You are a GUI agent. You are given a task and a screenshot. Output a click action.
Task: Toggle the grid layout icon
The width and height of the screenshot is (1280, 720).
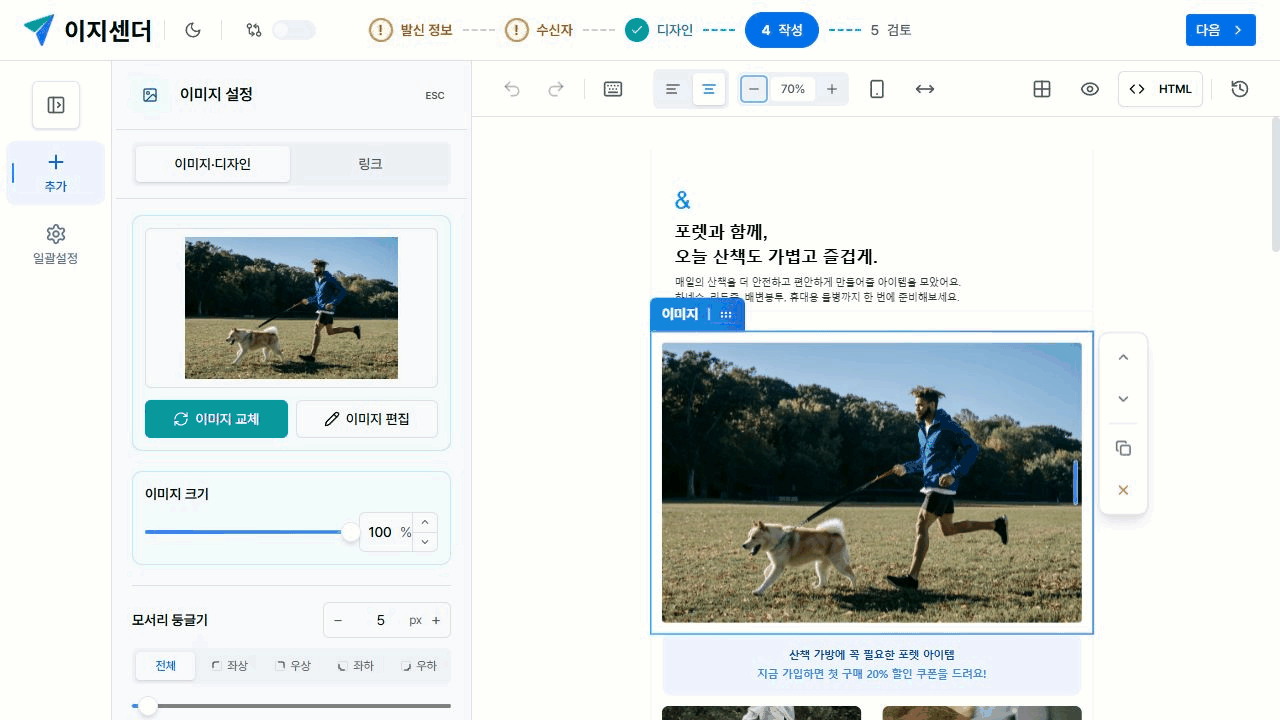point(1042,89)
